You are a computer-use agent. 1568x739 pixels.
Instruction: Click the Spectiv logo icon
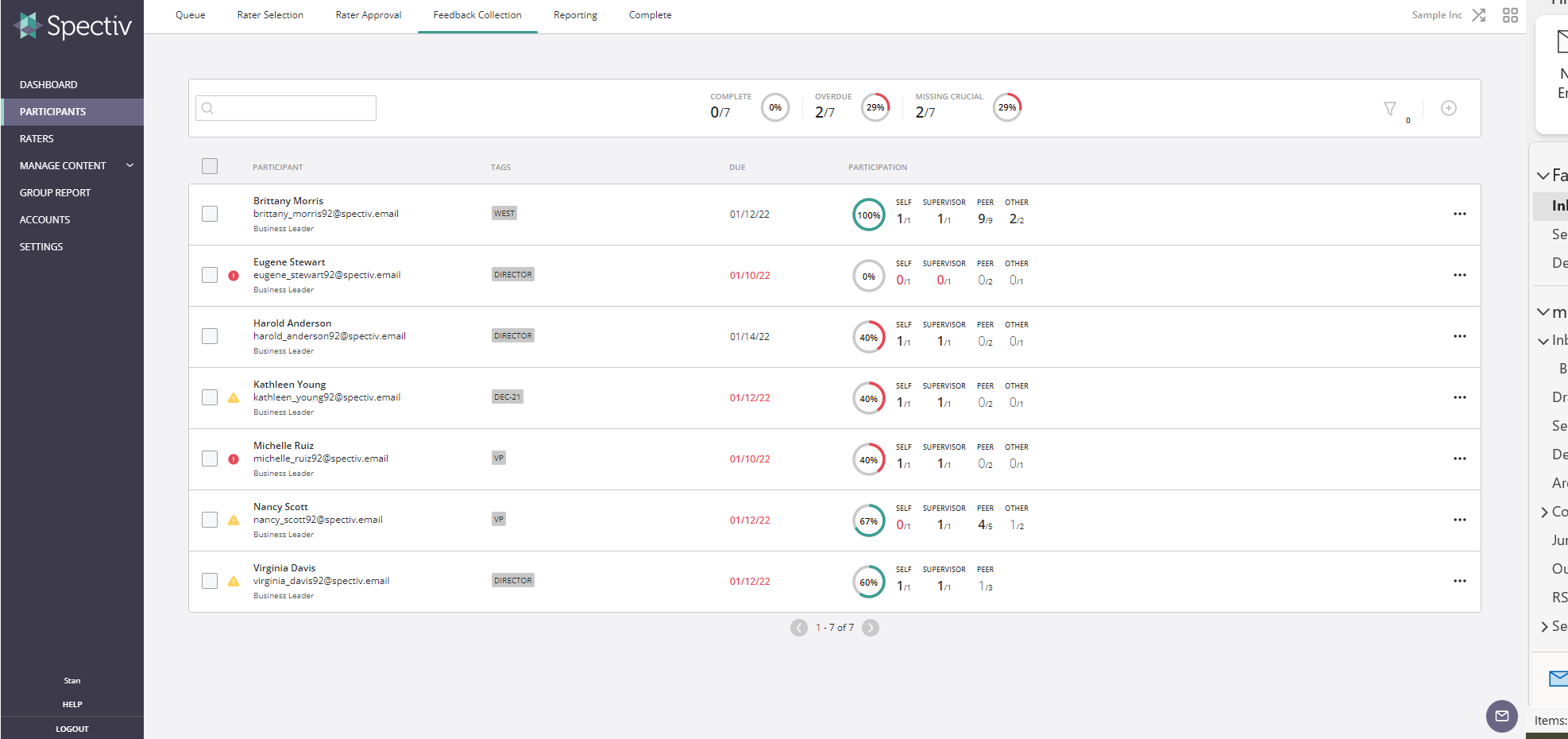(x=26, y=25)
